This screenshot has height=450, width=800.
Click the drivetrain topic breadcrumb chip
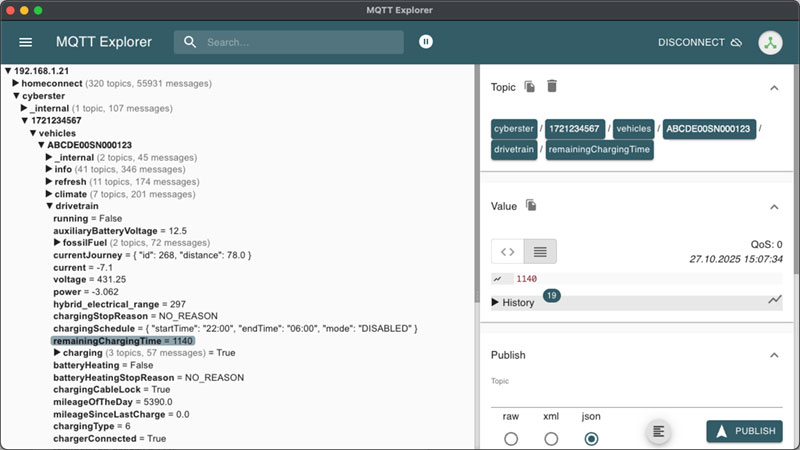514,150
